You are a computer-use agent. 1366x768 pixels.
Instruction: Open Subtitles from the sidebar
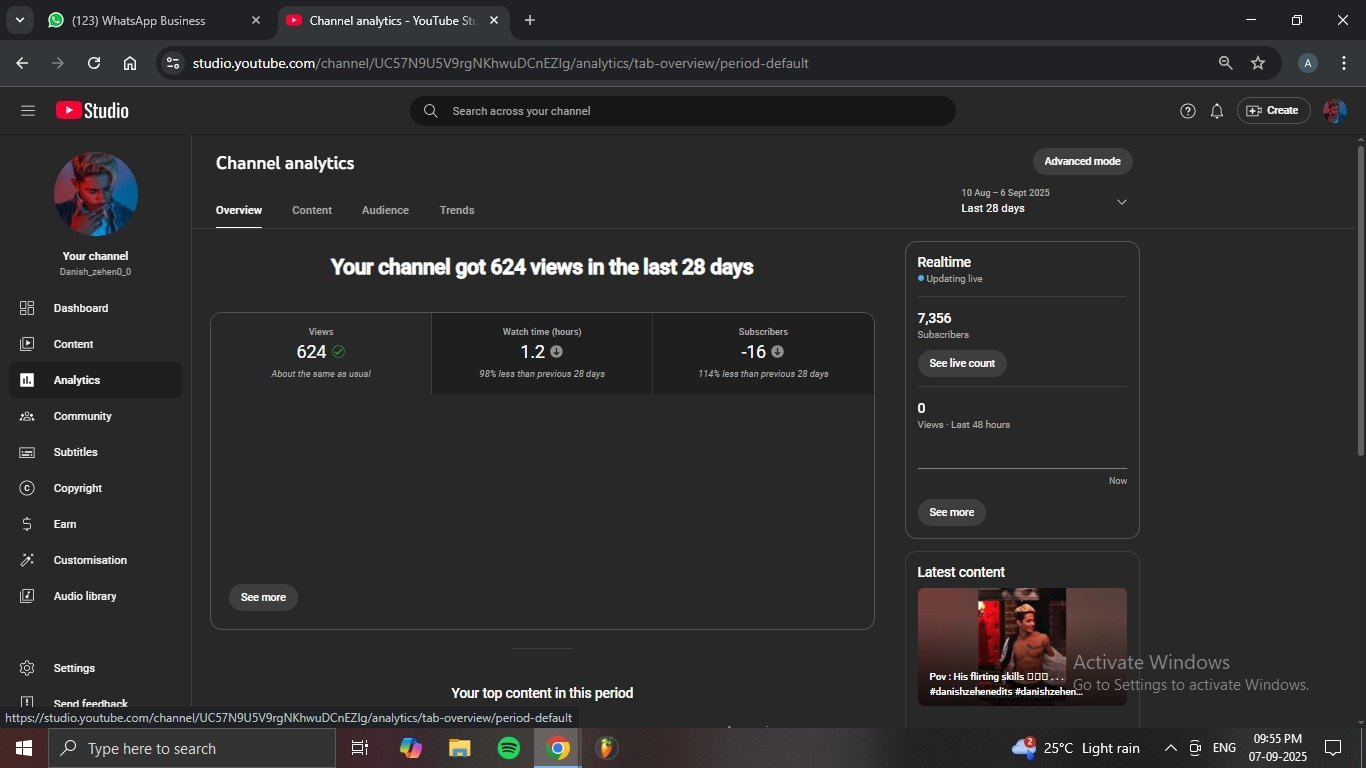(75, 452)
